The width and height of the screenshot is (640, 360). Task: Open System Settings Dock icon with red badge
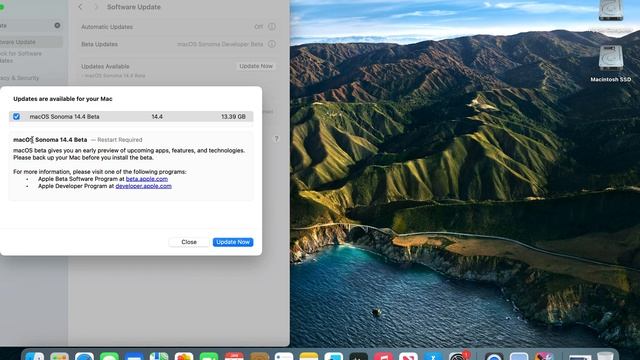click(458, 356)
